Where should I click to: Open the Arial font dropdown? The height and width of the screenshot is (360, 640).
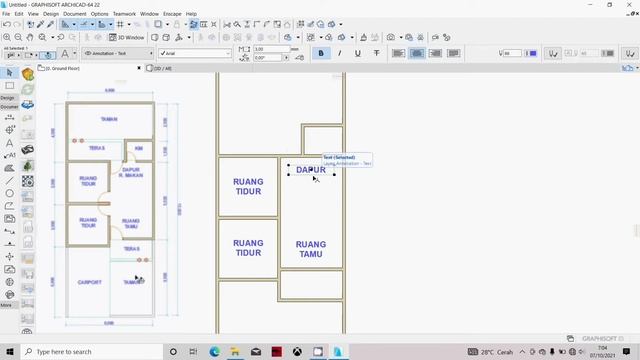click(x=195, y=53)
